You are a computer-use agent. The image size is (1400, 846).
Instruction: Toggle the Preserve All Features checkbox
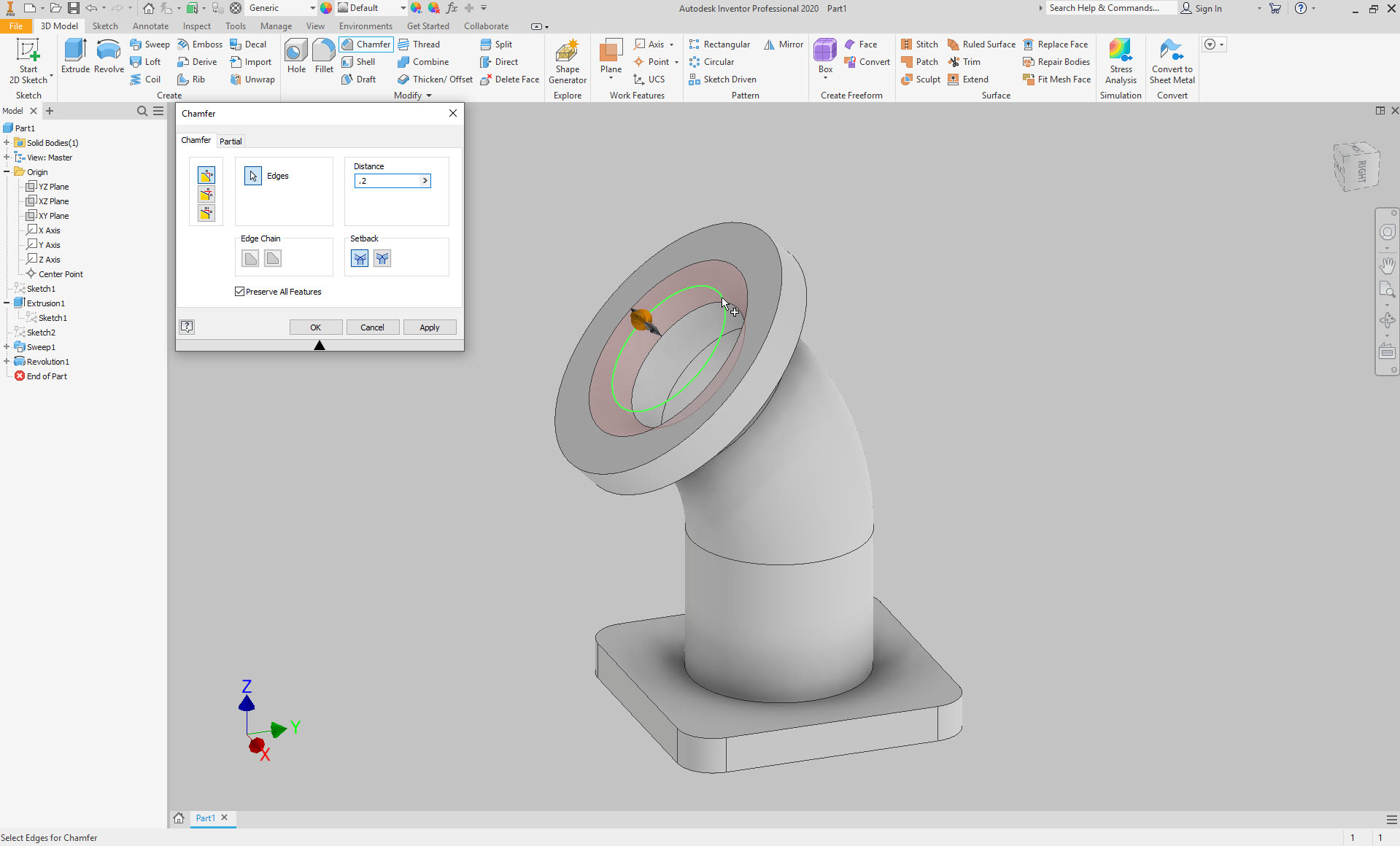click(x=240, y=292)
